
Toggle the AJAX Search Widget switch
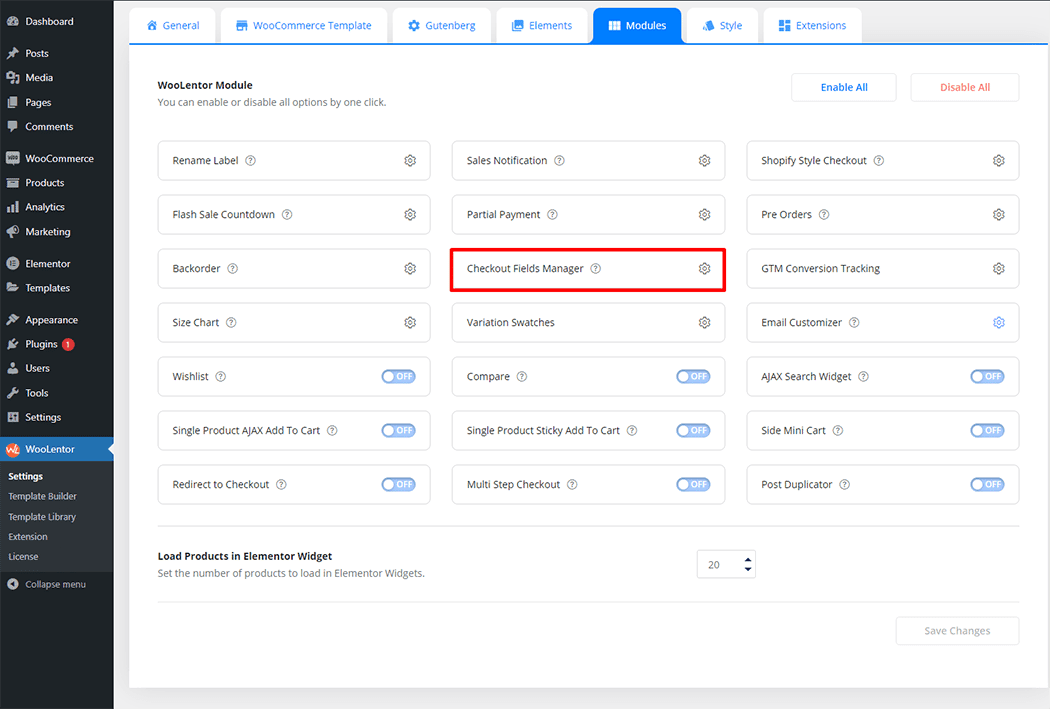(x=987, y=376)
